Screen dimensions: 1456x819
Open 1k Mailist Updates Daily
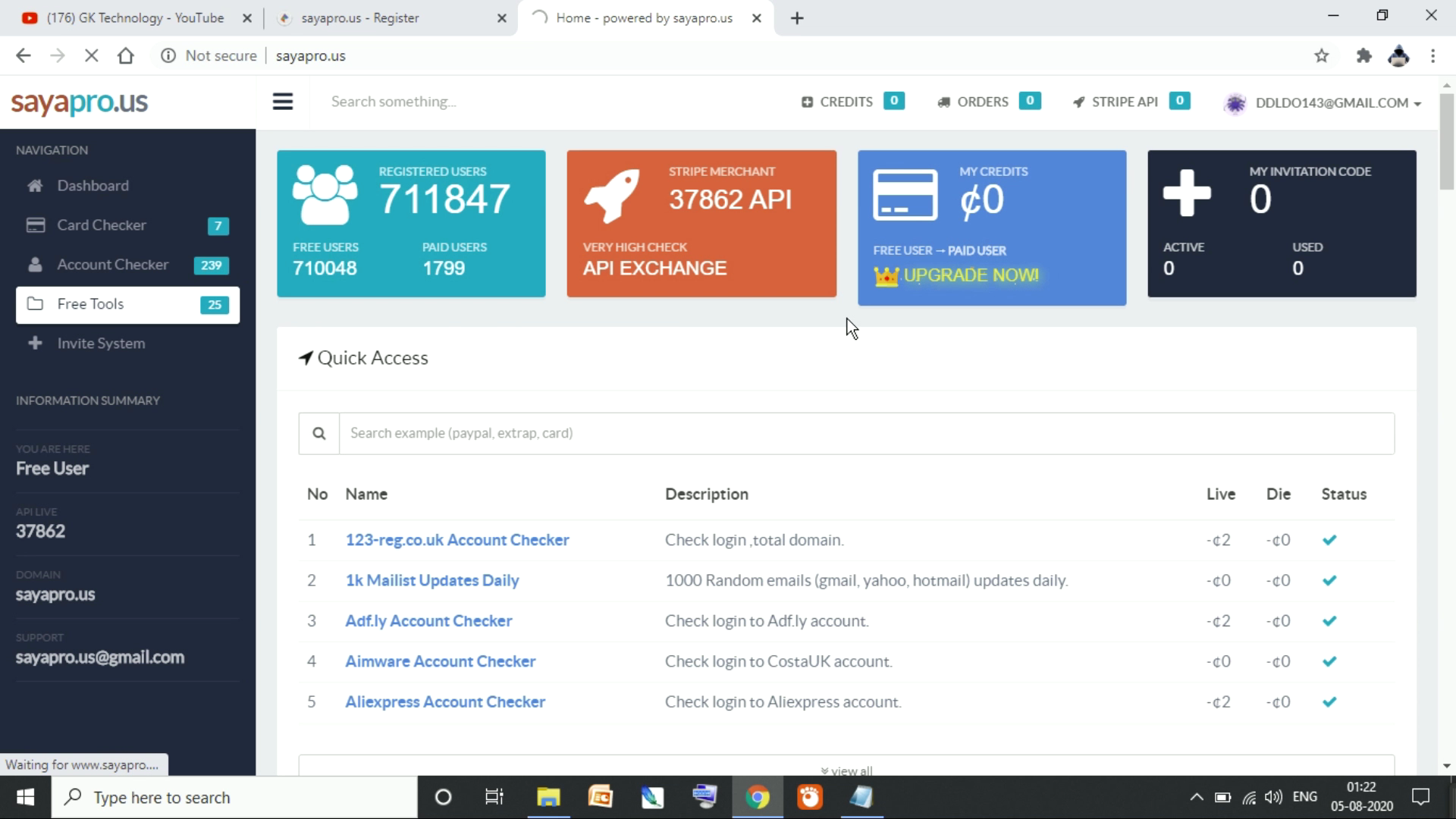[432, 581]
